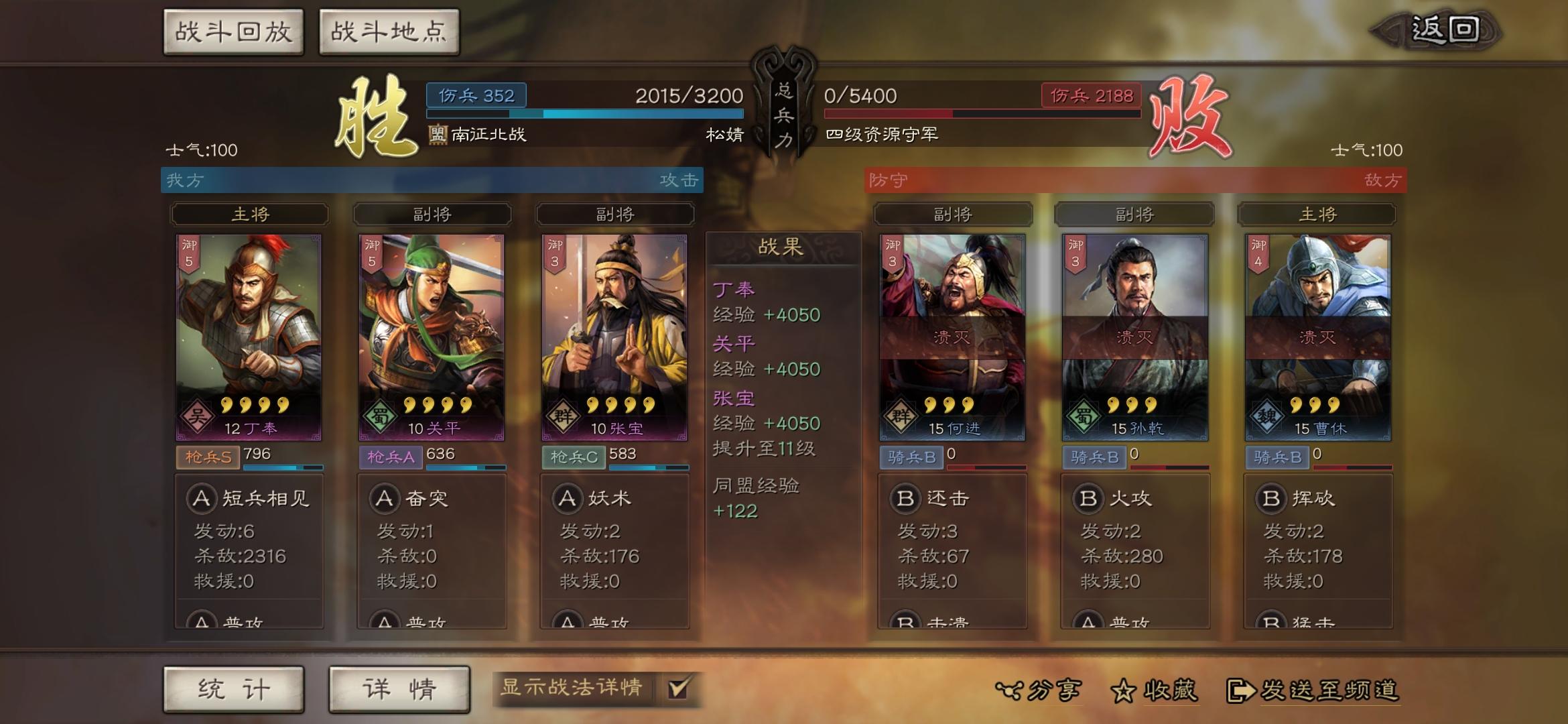Screen dimensions: 1568x724
Task: Click the 吴 faction badge on 丁奉 card
Action: [197, 417]
